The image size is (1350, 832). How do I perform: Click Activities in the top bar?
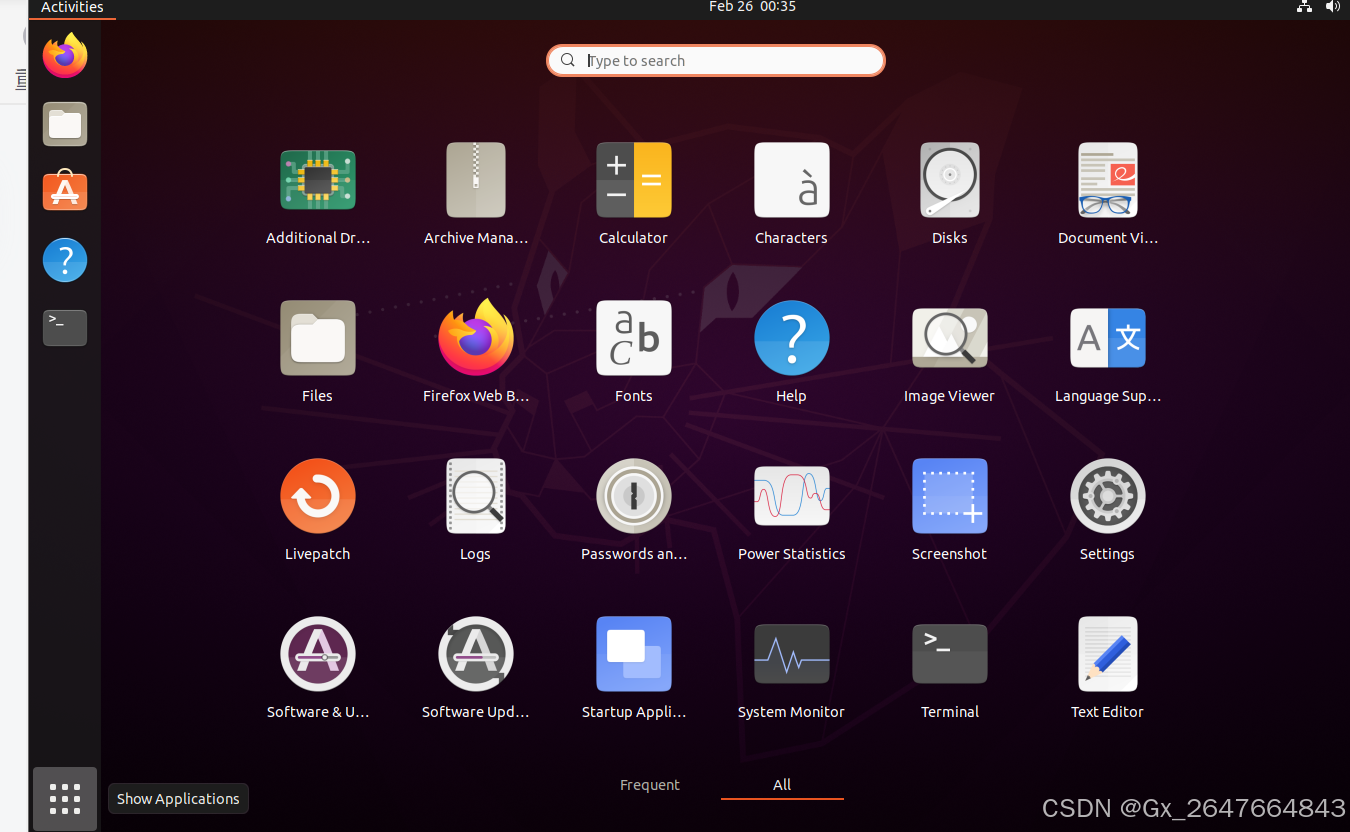click(x=72, y=8)
